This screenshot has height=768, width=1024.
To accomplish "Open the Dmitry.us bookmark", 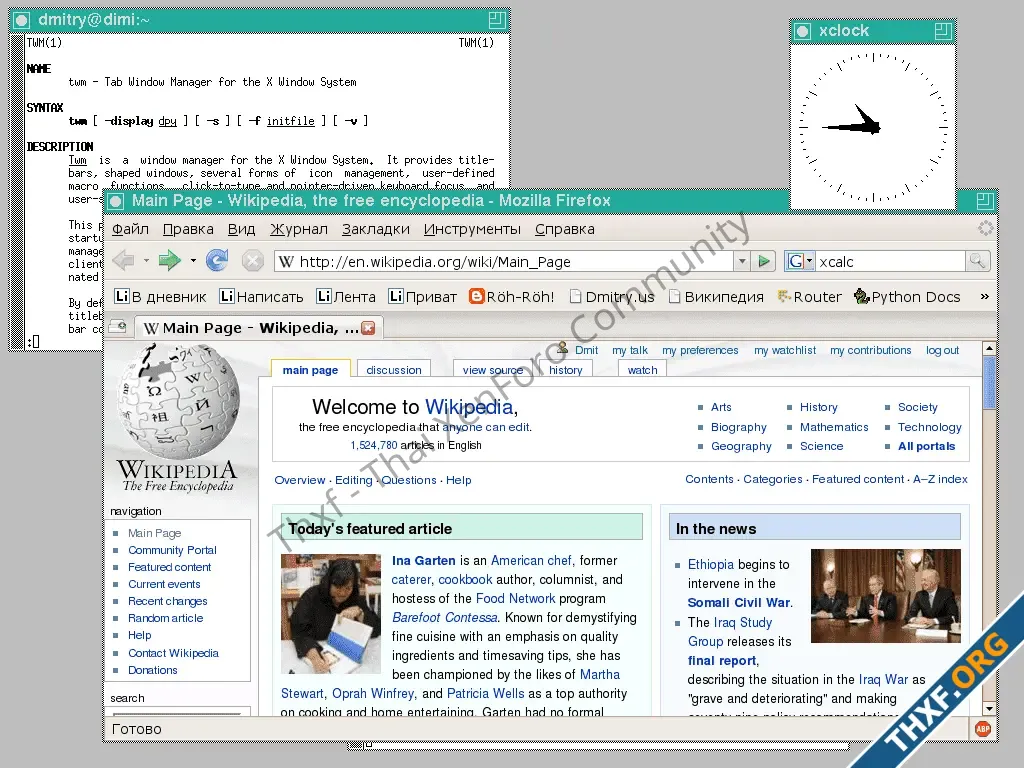I will click(x=612, y=297).
